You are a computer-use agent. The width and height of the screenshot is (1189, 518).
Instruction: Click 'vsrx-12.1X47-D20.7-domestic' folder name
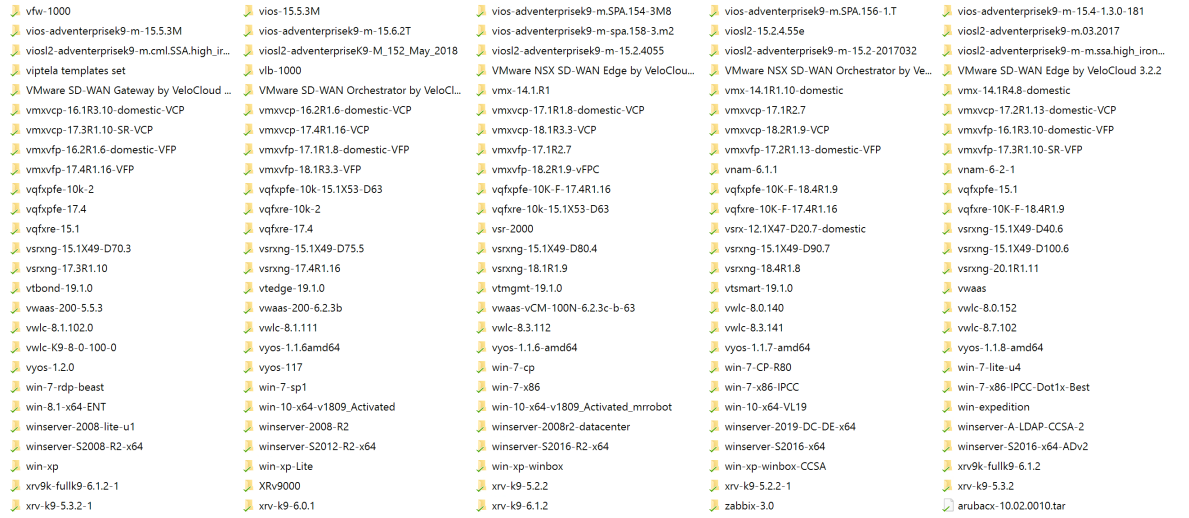[795, 228]
